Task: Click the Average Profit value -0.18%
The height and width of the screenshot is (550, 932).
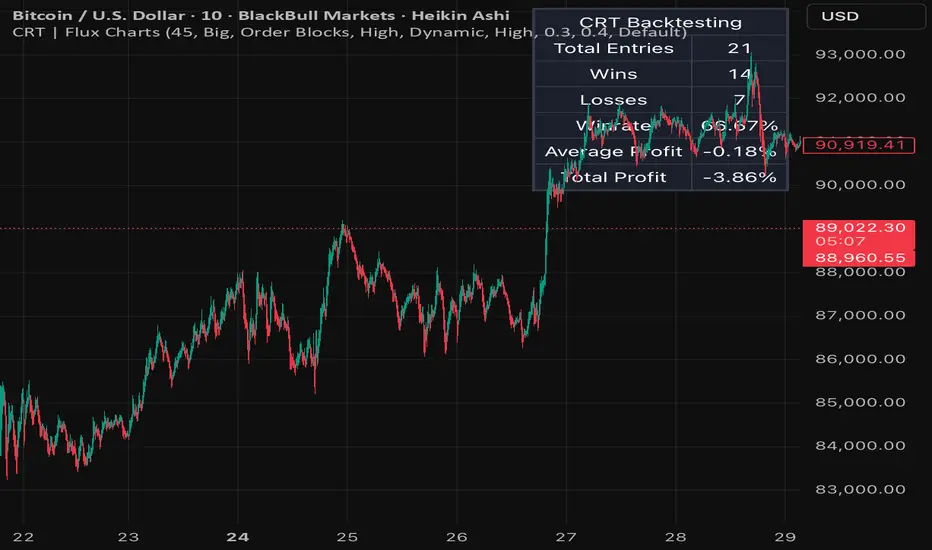Action: tap(739, 151)
